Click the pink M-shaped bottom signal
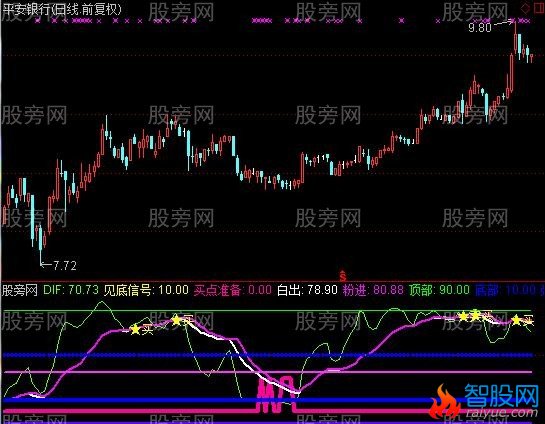This screenshot has height=424, width=545. pos(276,393)
